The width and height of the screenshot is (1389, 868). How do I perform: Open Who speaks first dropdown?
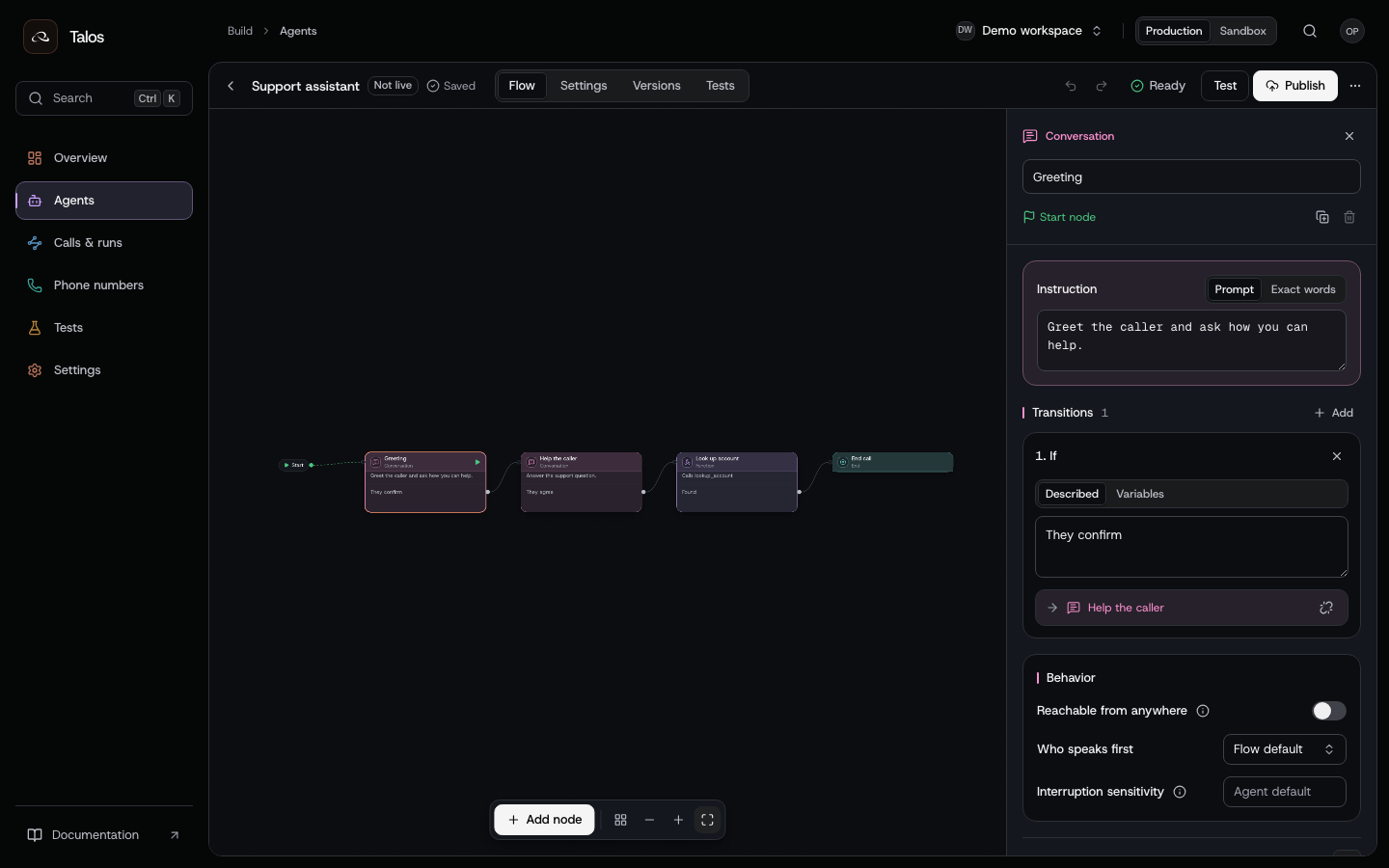coord(1285,749)
